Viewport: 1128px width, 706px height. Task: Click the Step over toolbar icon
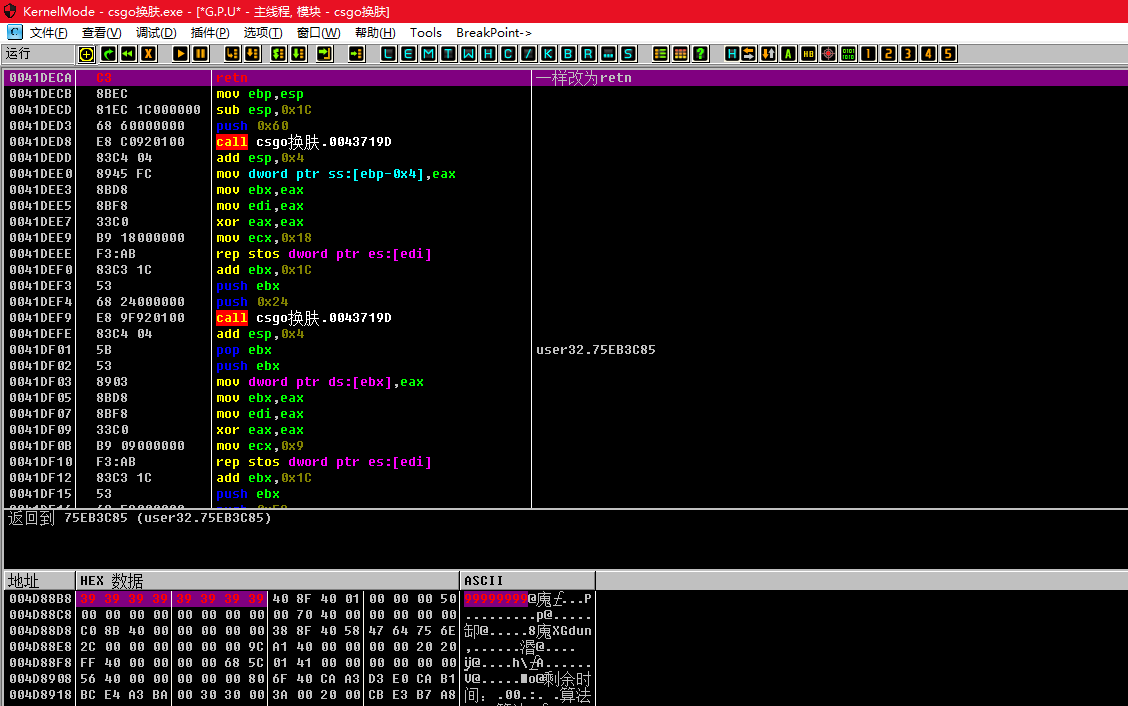[x=253, y=54]
